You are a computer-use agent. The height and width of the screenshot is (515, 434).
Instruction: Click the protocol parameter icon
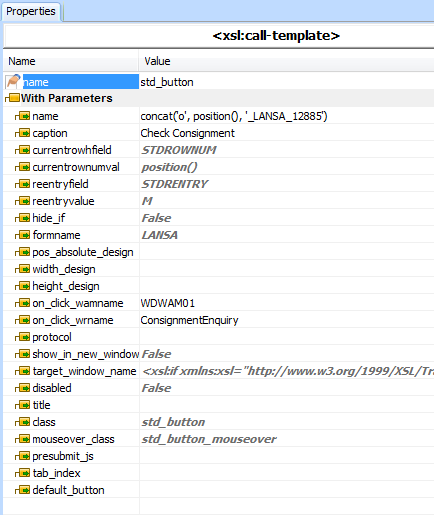[x=23, y=337]
